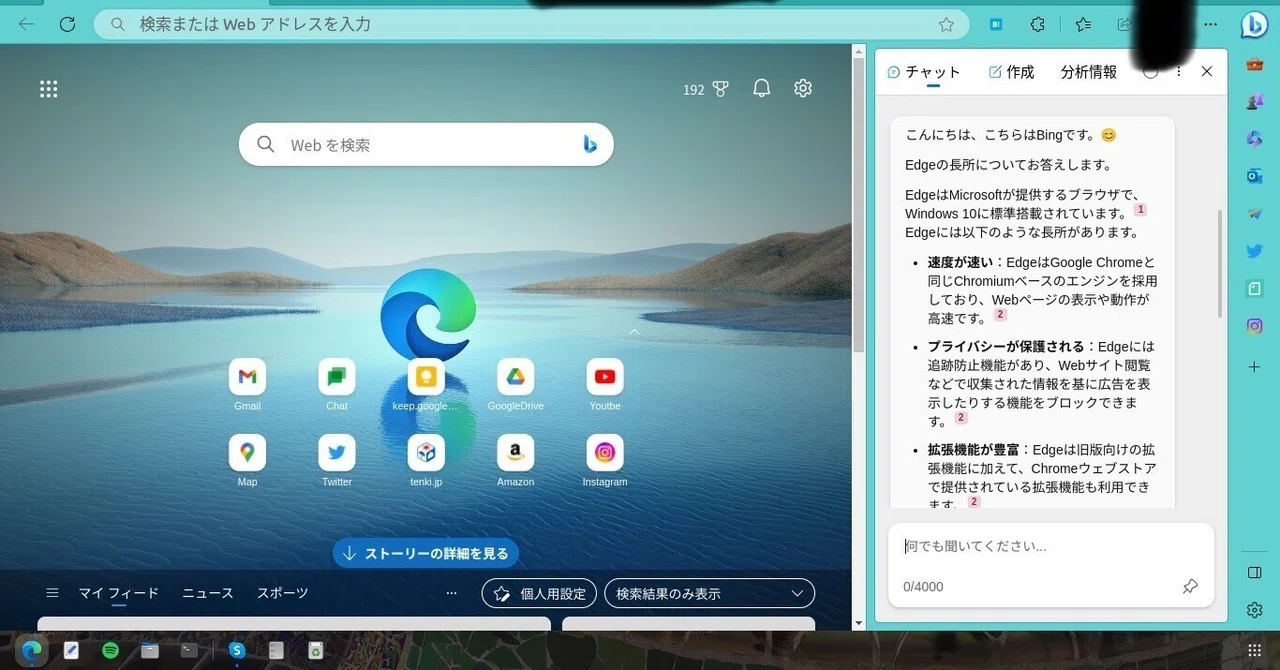The image size is (1280, 670).
Task: Open the feed hamburger menu
Action: click(53, 593)
